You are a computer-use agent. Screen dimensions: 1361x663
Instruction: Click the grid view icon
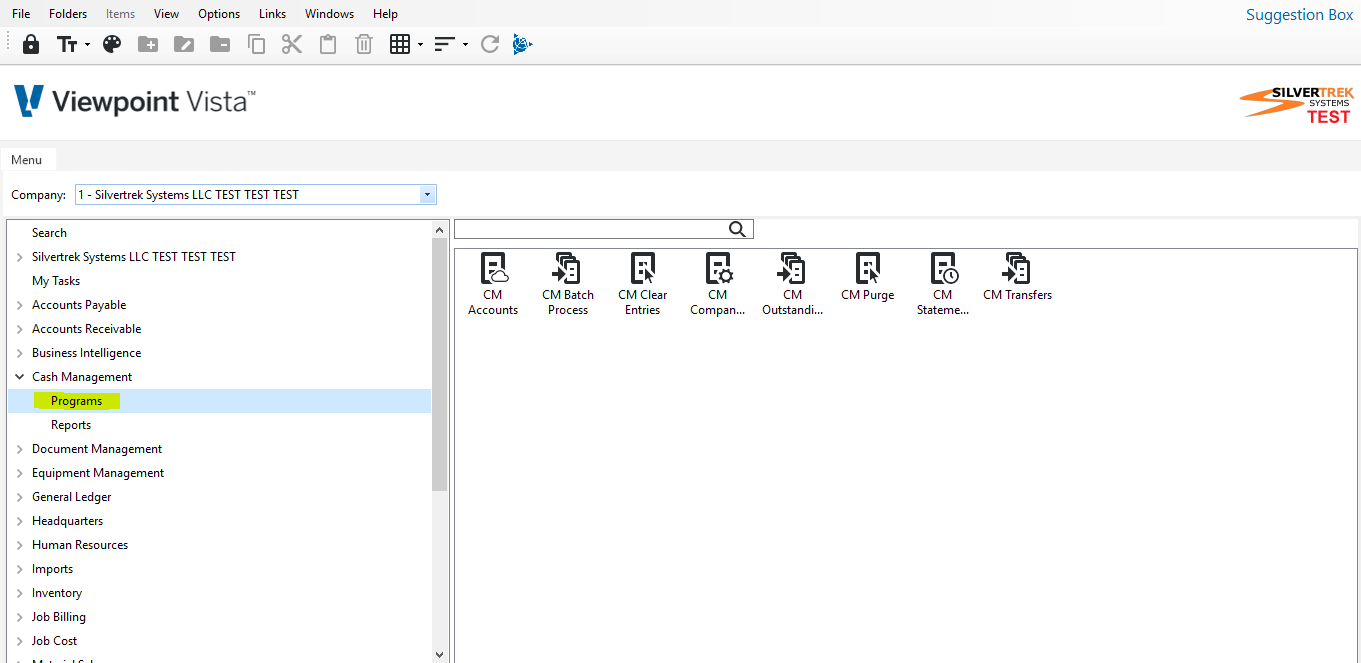coord(400,44)
